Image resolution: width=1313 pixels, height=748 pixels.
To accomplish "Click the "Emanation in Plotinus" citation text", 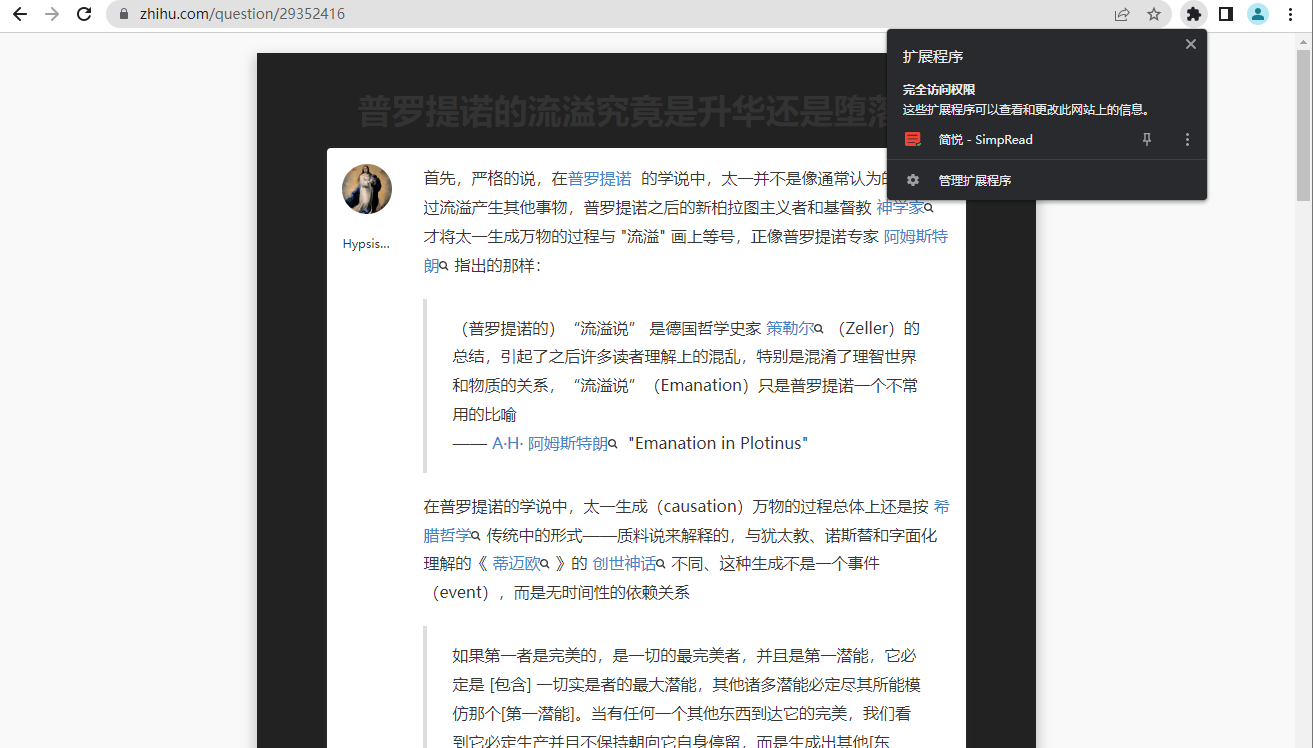I will coord(718,444).
